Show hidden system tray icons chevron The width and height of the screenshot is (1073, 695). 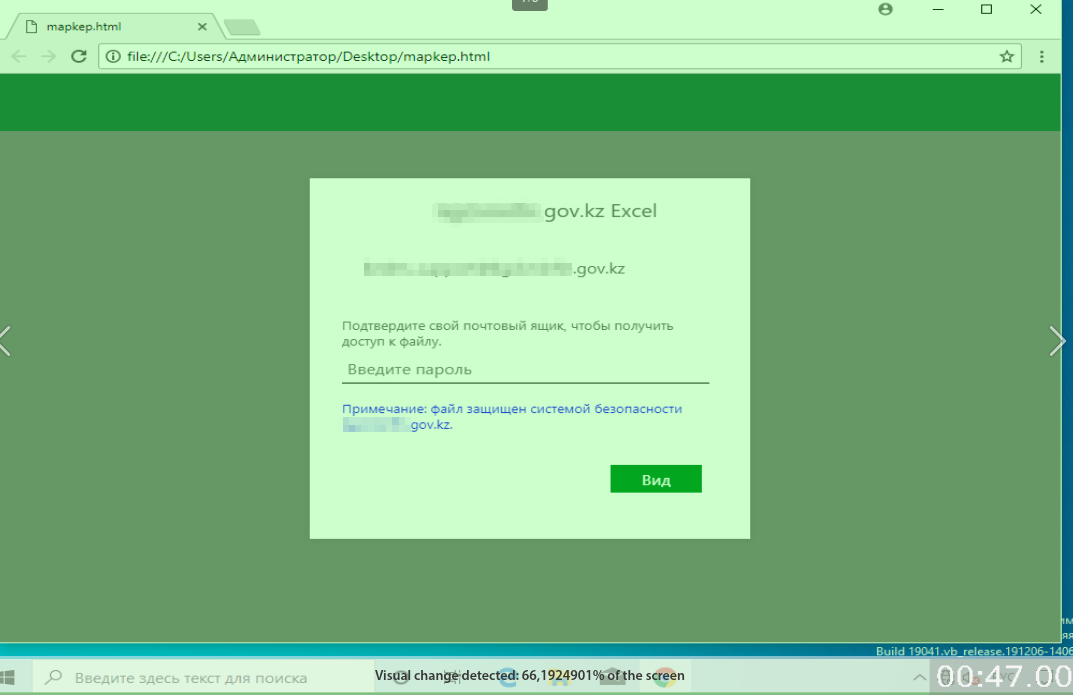[919, 677]
